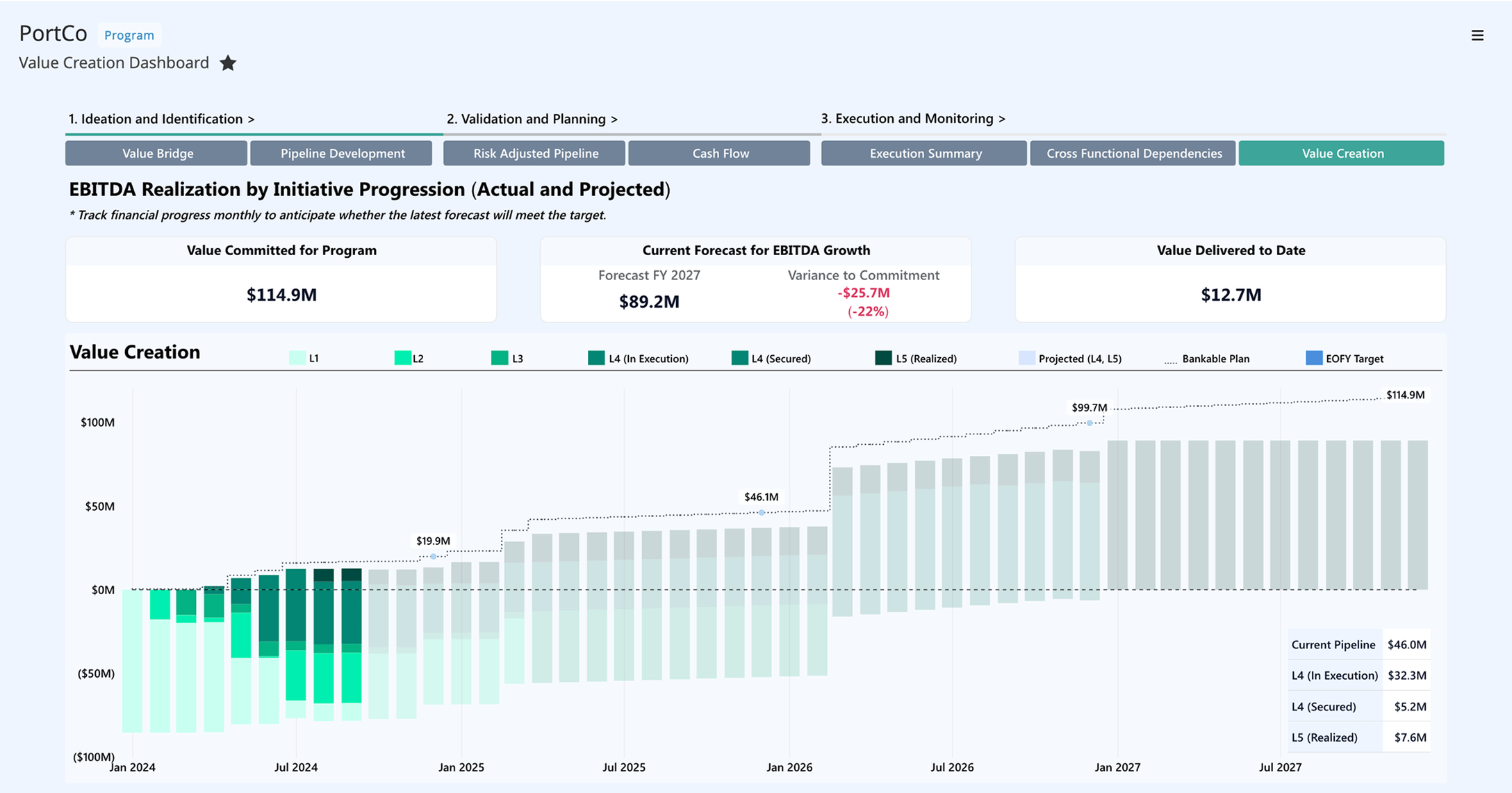Switch to the Value Bridge tab
Image resolution: width=1512 pixels, height=793 pixels.
click(x=157, y=154)
